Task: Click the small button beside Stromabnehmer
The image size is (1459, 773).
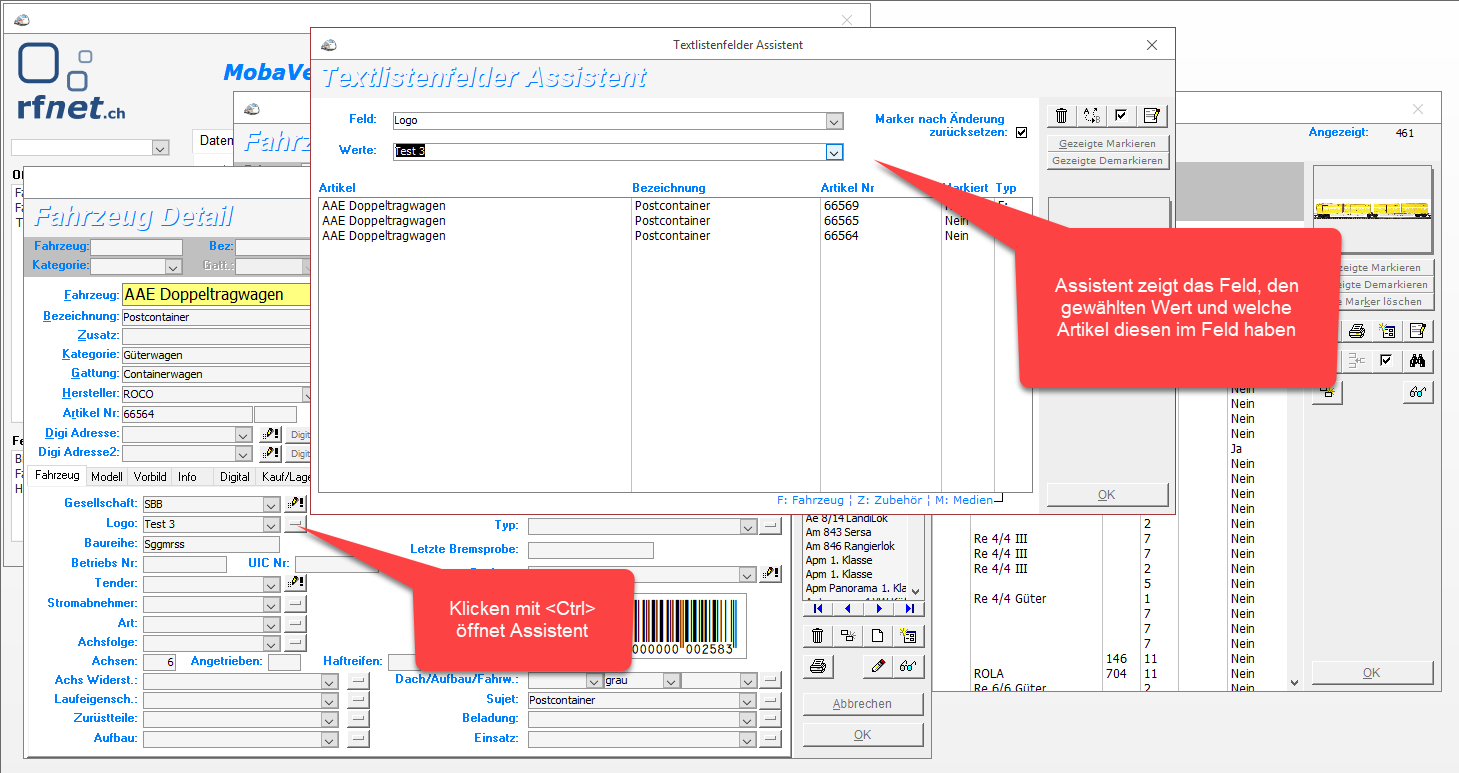Action: coord(296,604)
